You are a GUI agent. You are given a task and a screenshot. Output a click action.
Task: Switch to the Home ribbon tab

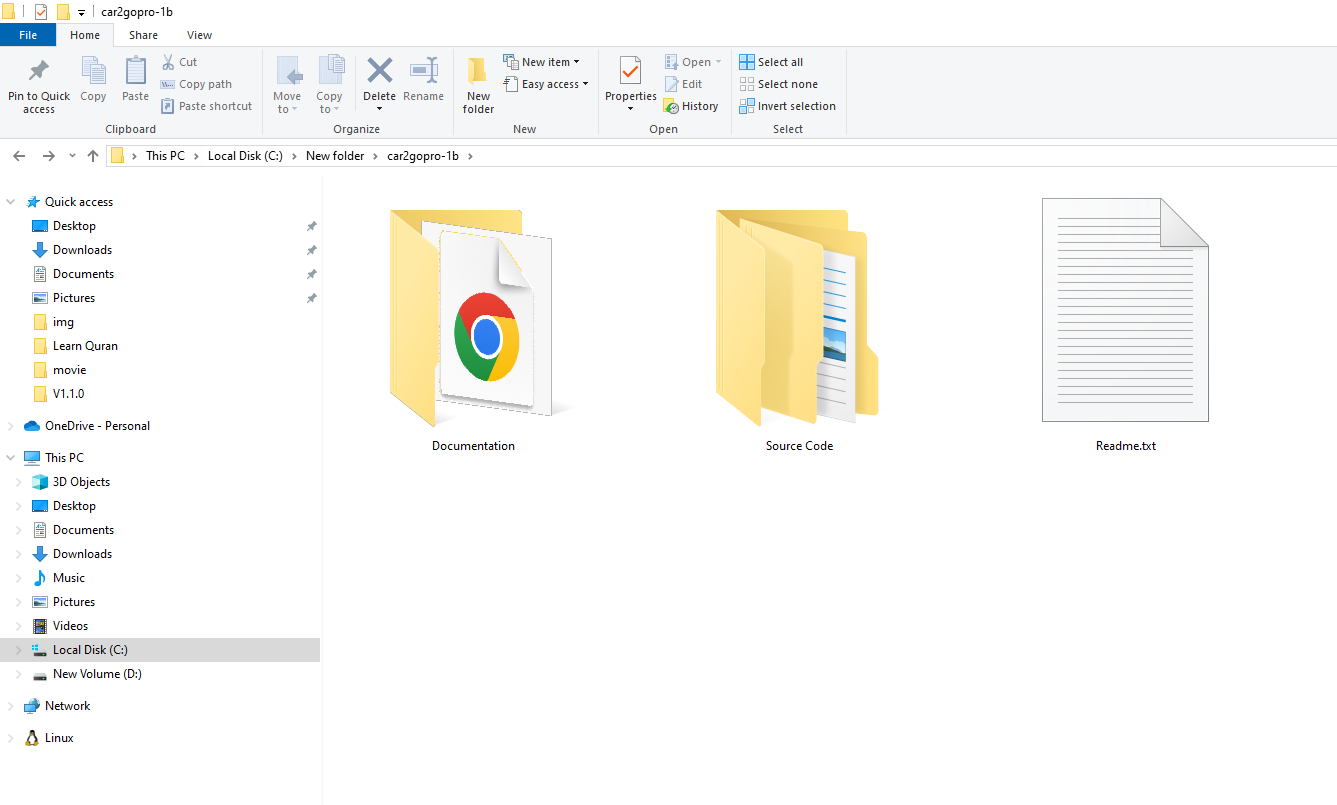85,35
